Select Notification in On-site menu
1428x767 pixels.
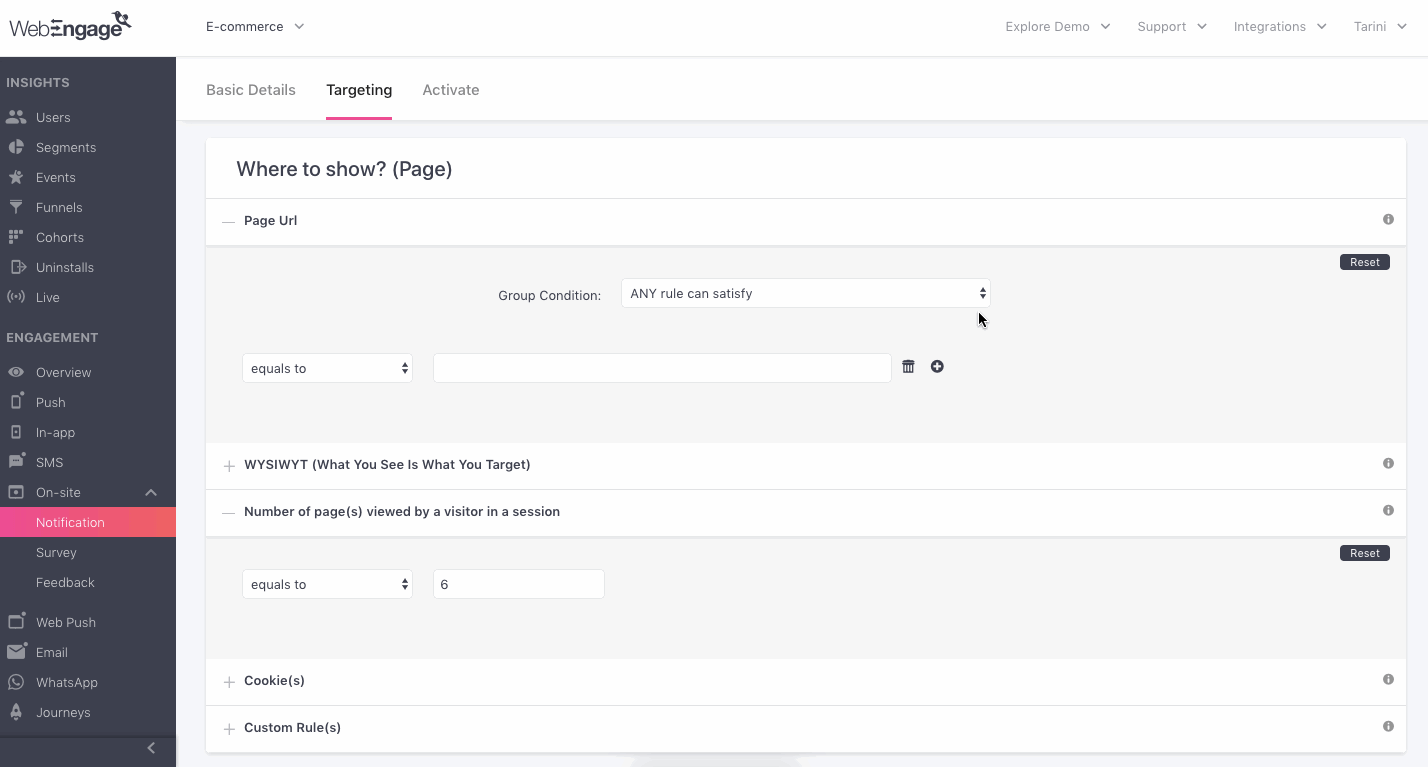point(88,522)
